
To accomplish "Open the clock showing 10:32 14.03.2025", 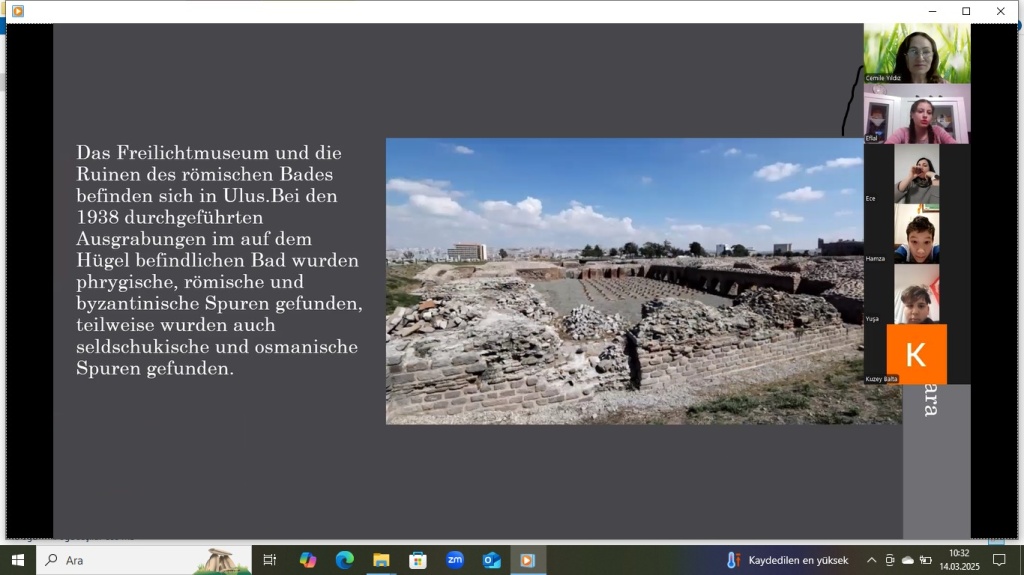I will 959,560.
